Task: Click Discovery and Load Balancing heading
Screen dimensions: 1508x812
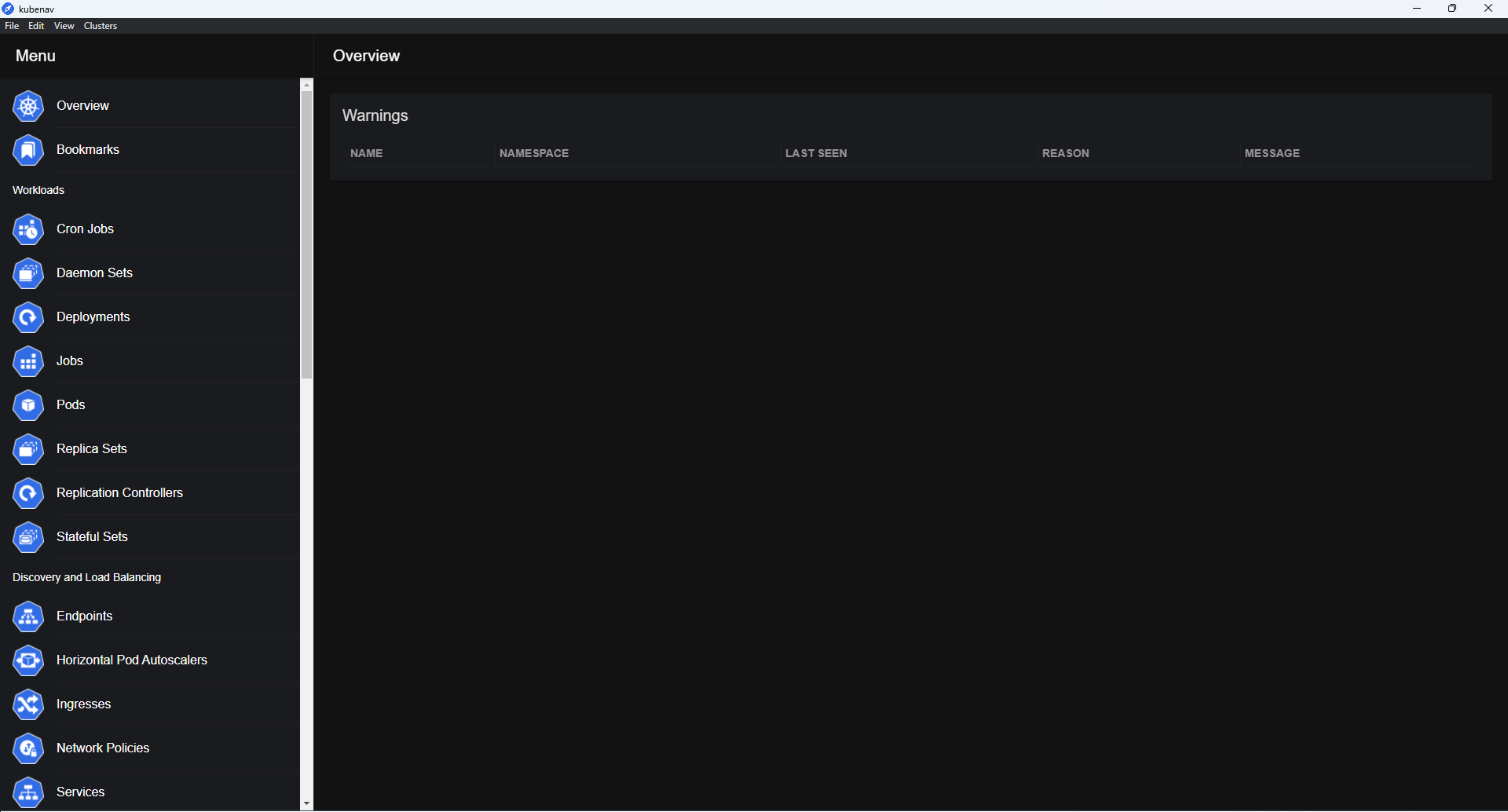Action: click(86, 577)
